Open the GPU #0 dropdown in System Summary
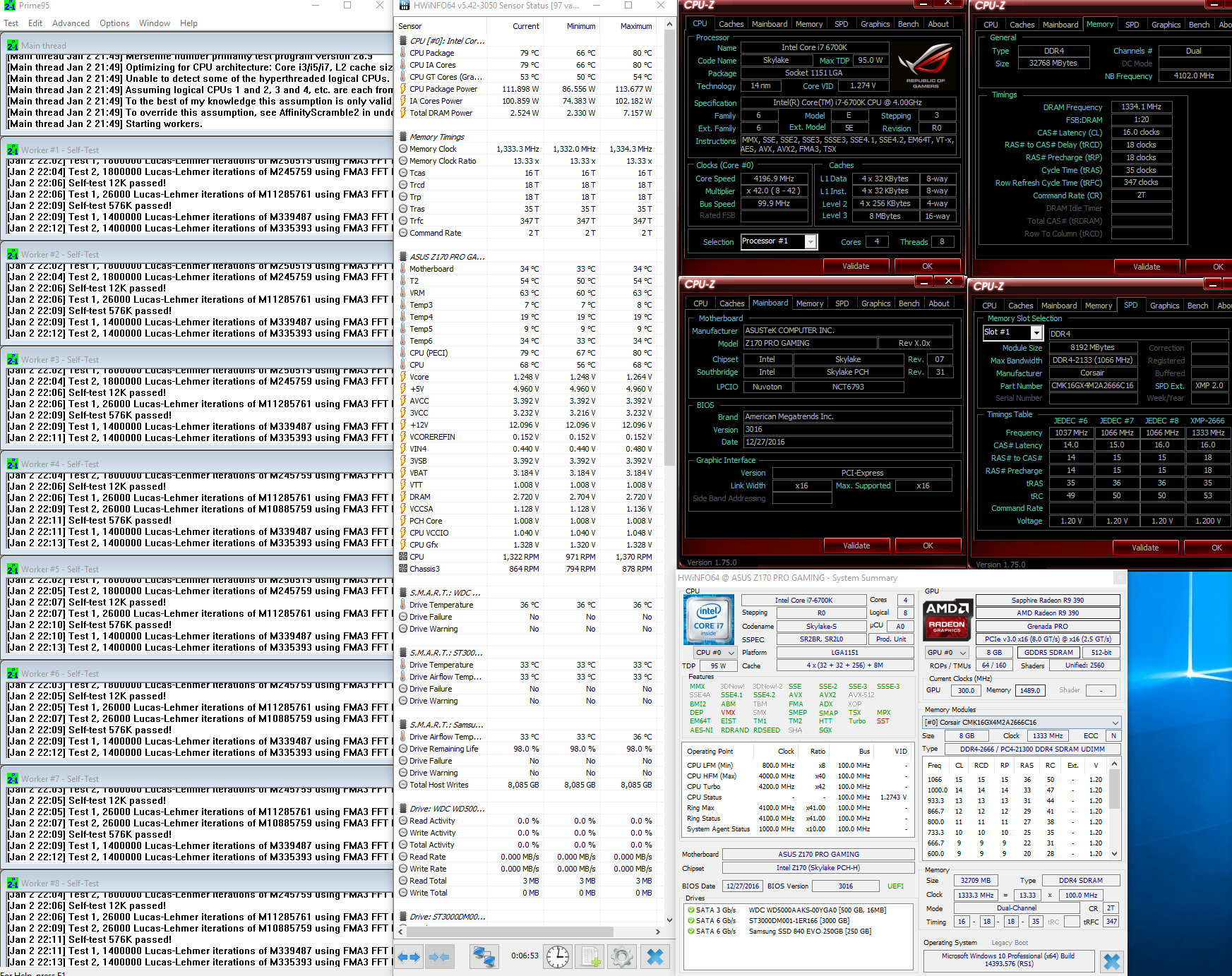1232x976 pixels. [947, 652]
